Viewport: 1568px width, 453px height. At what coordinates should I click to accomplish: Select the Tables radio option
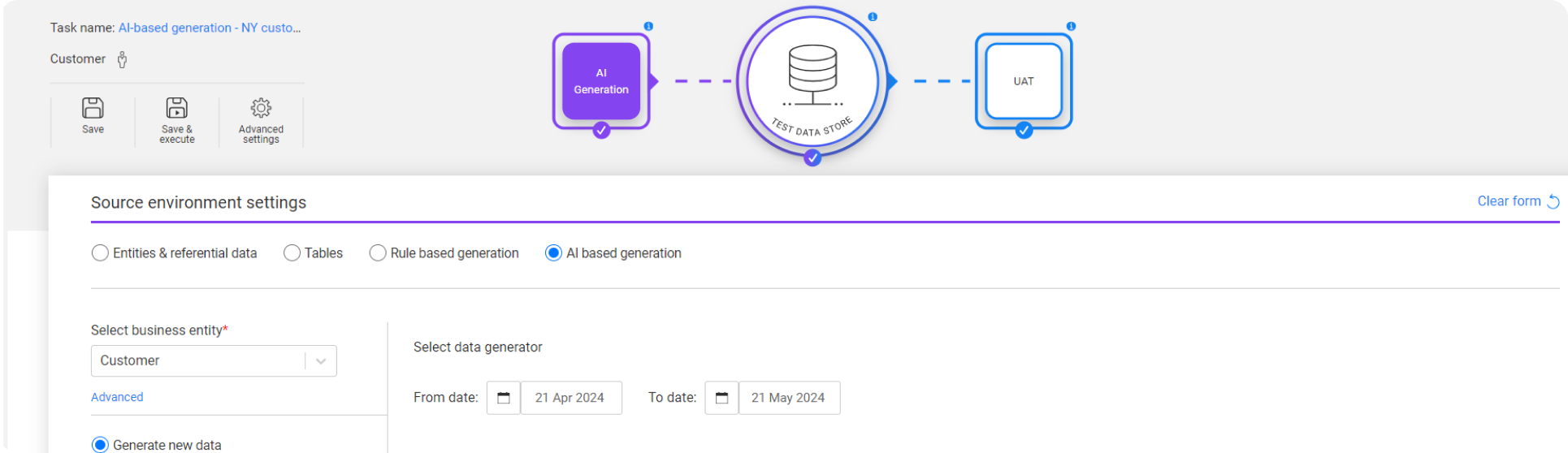tap(292, 253)
